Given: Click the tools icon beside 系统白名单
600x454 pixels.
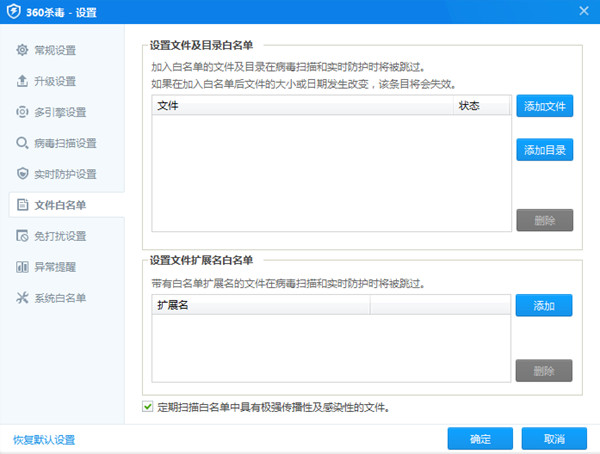Looking at the screenshot, I should (22, 298).
